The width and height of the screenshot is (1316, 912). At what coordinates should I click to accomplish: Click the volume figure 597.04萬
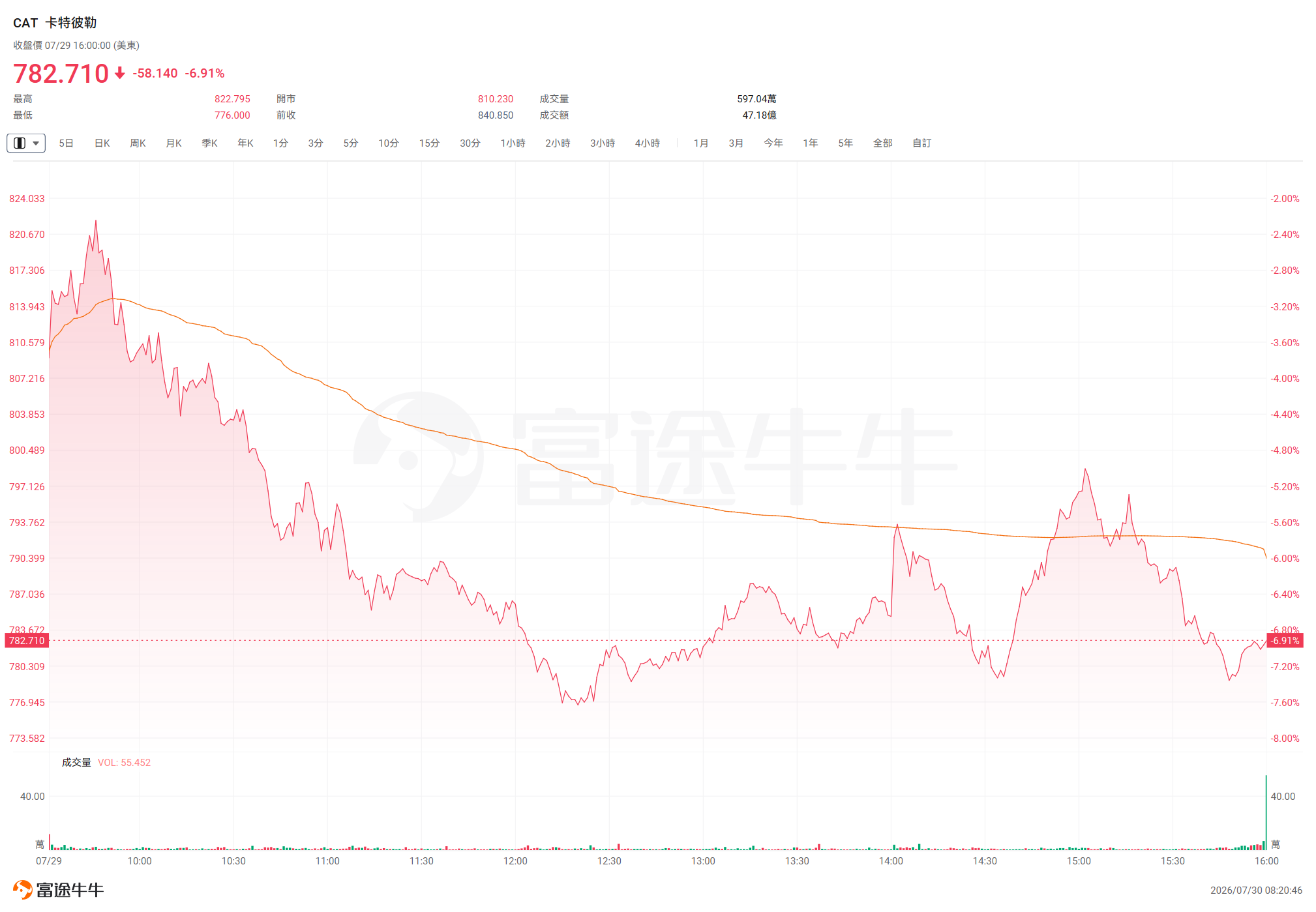pos(756,98)
